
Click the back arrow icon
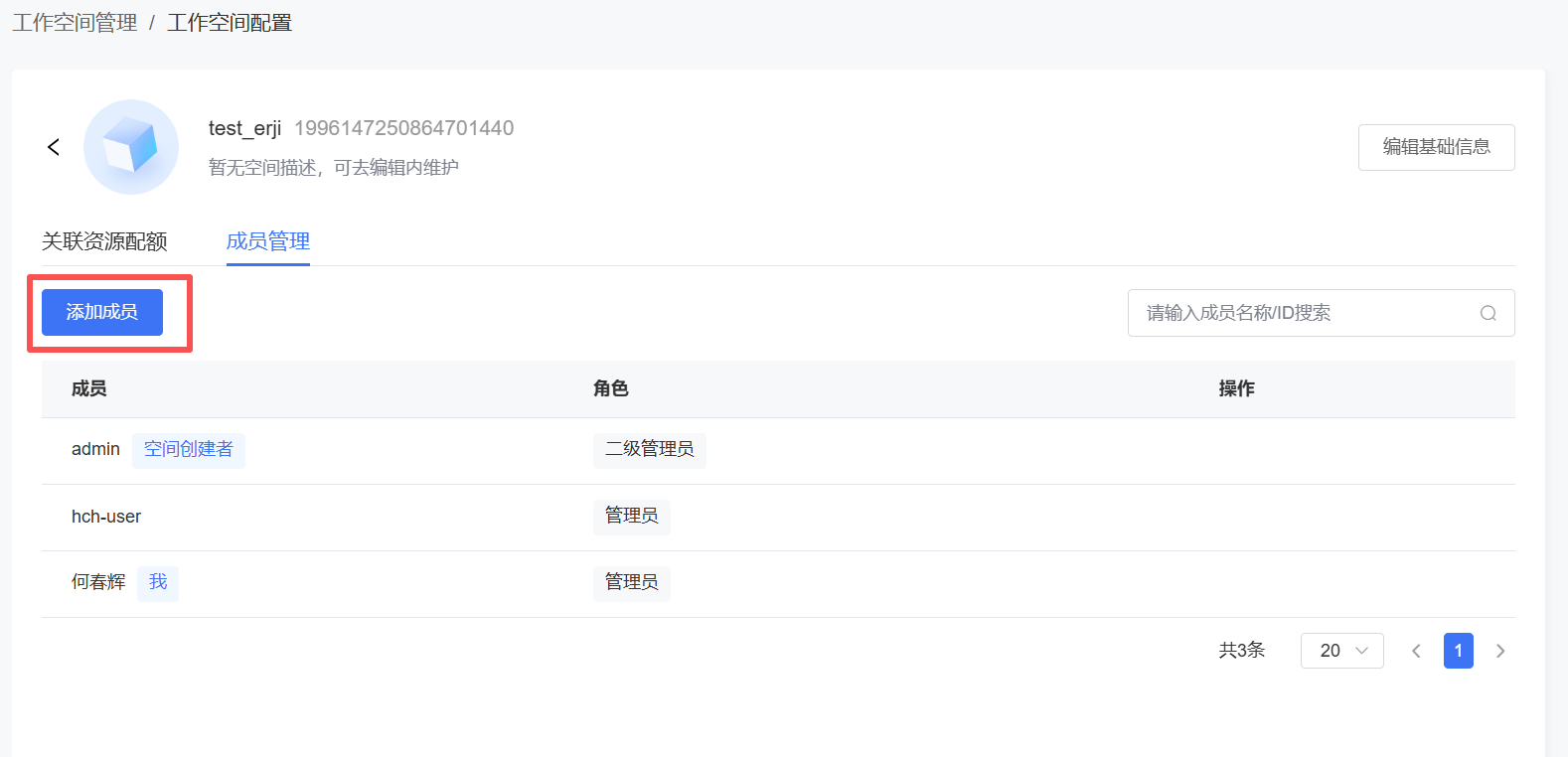tap(54, 147)
